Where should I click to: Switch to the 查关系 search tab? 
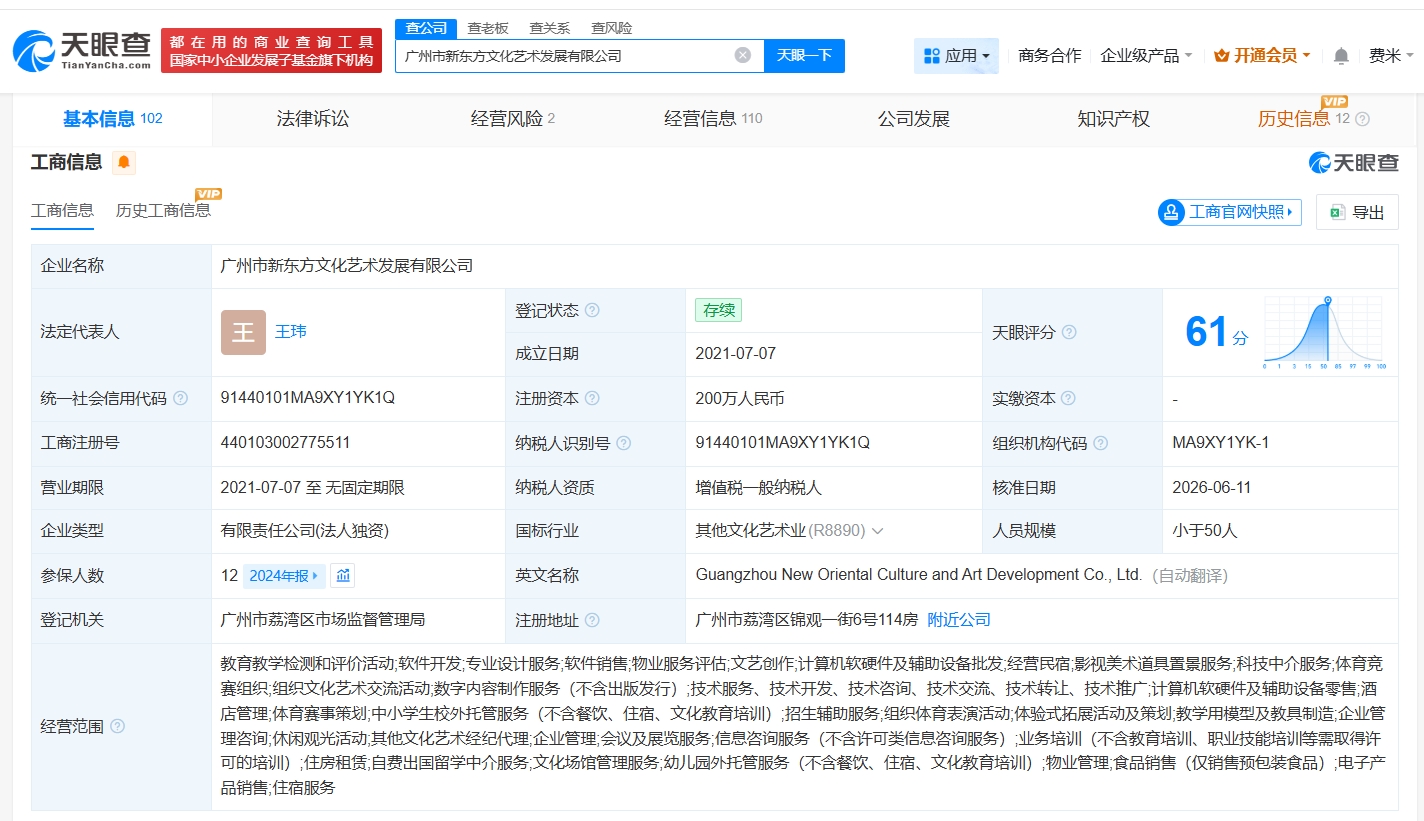(549, 28)
